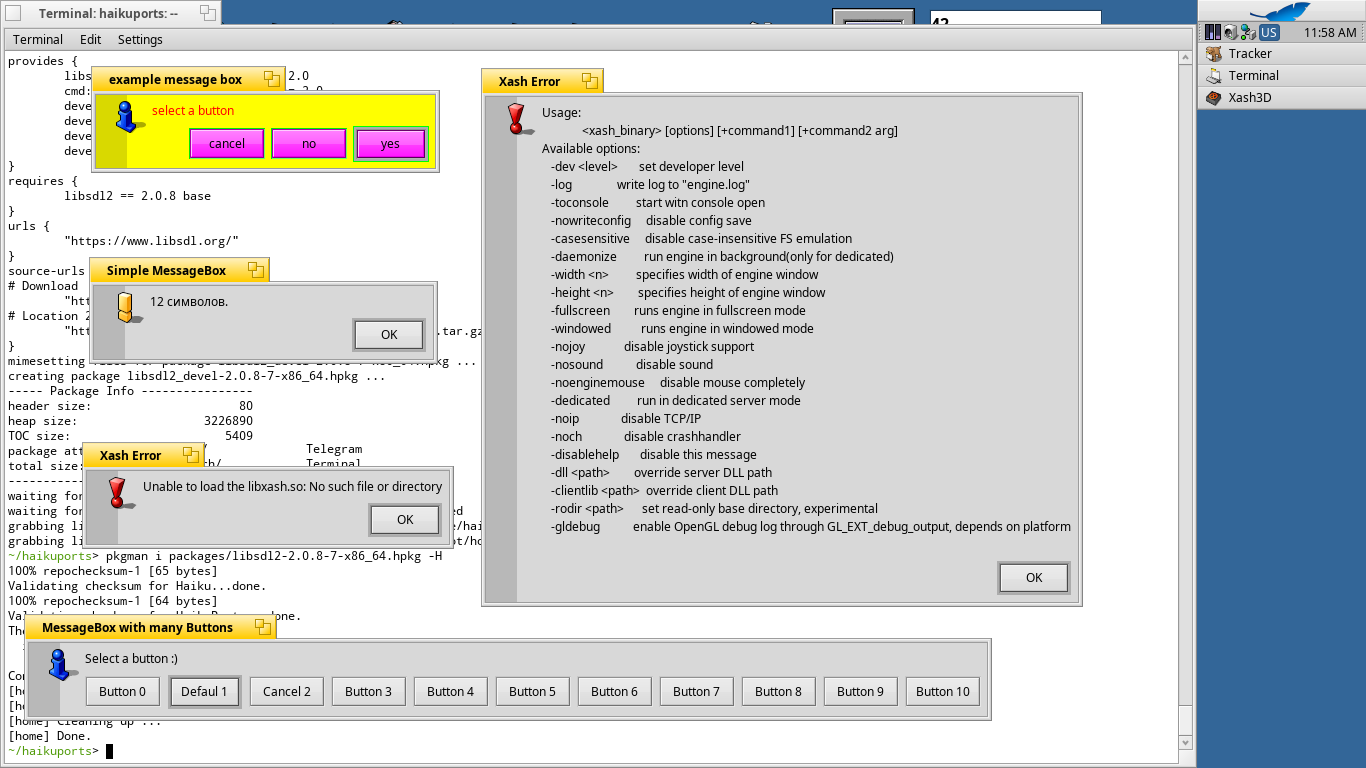Click Button 8

pyautogui.click(x=779, y=692)
